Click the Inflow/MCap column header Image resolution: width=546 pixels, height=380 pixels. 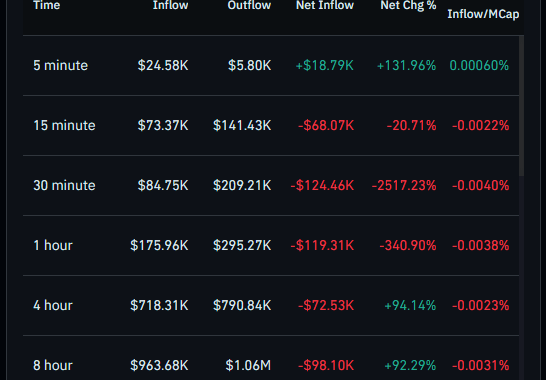coord(483,14)
